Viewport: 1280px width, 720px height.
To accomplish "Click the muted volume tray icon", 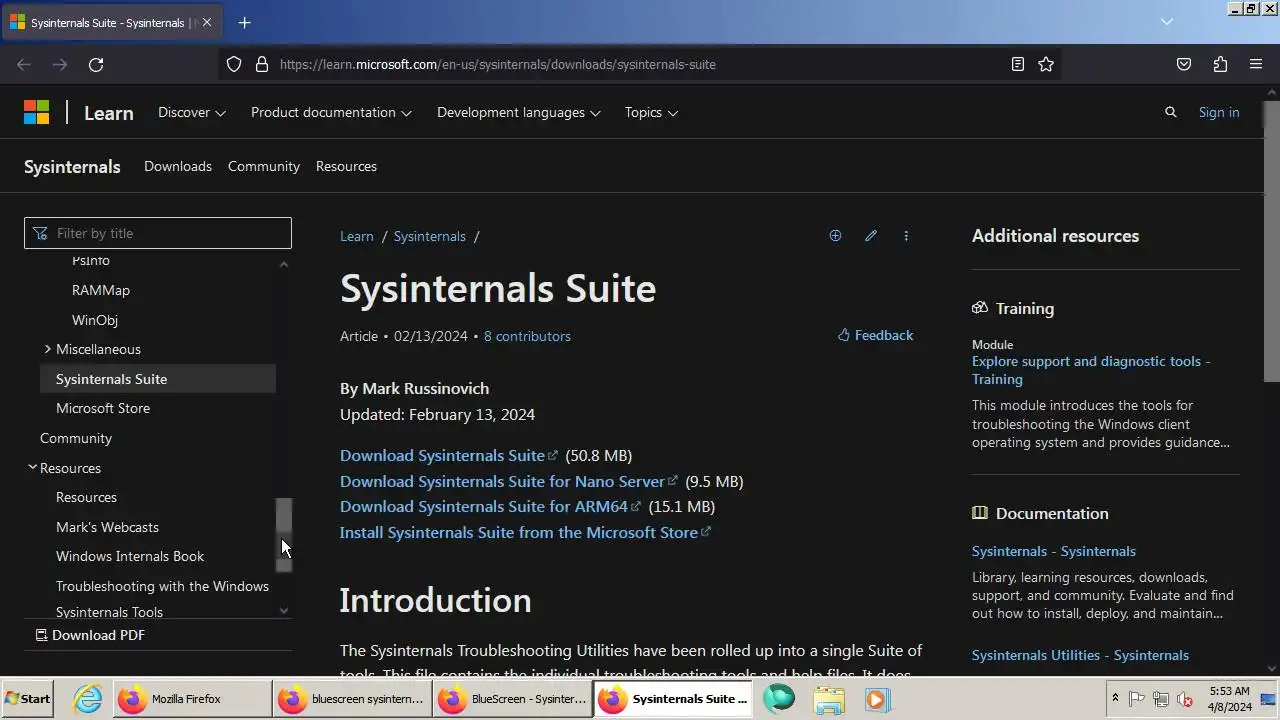I will [1185, 699].
